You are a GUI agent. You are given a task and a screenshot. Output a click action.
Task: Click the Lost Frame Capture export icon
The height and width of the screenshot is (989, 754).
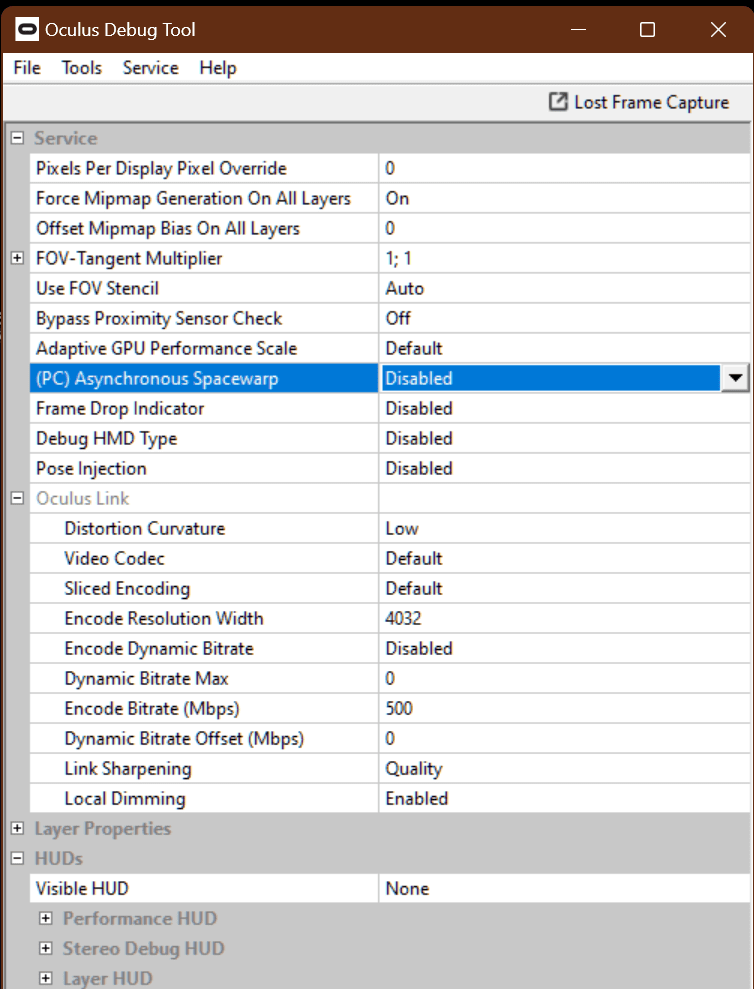point(558,102)
